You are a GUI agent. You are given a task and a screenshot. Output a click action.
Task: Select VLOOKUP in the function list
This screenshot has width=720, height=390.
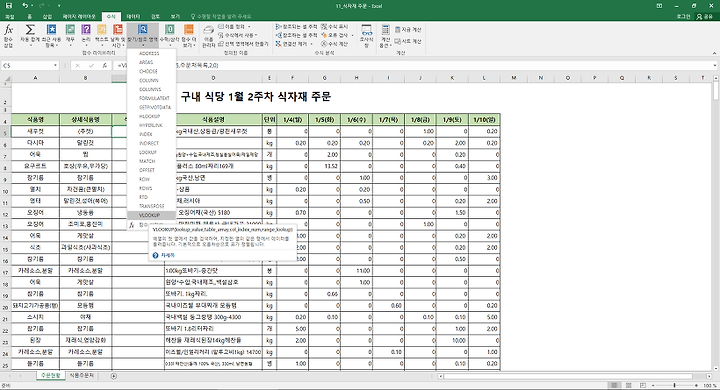coord(151,215)
